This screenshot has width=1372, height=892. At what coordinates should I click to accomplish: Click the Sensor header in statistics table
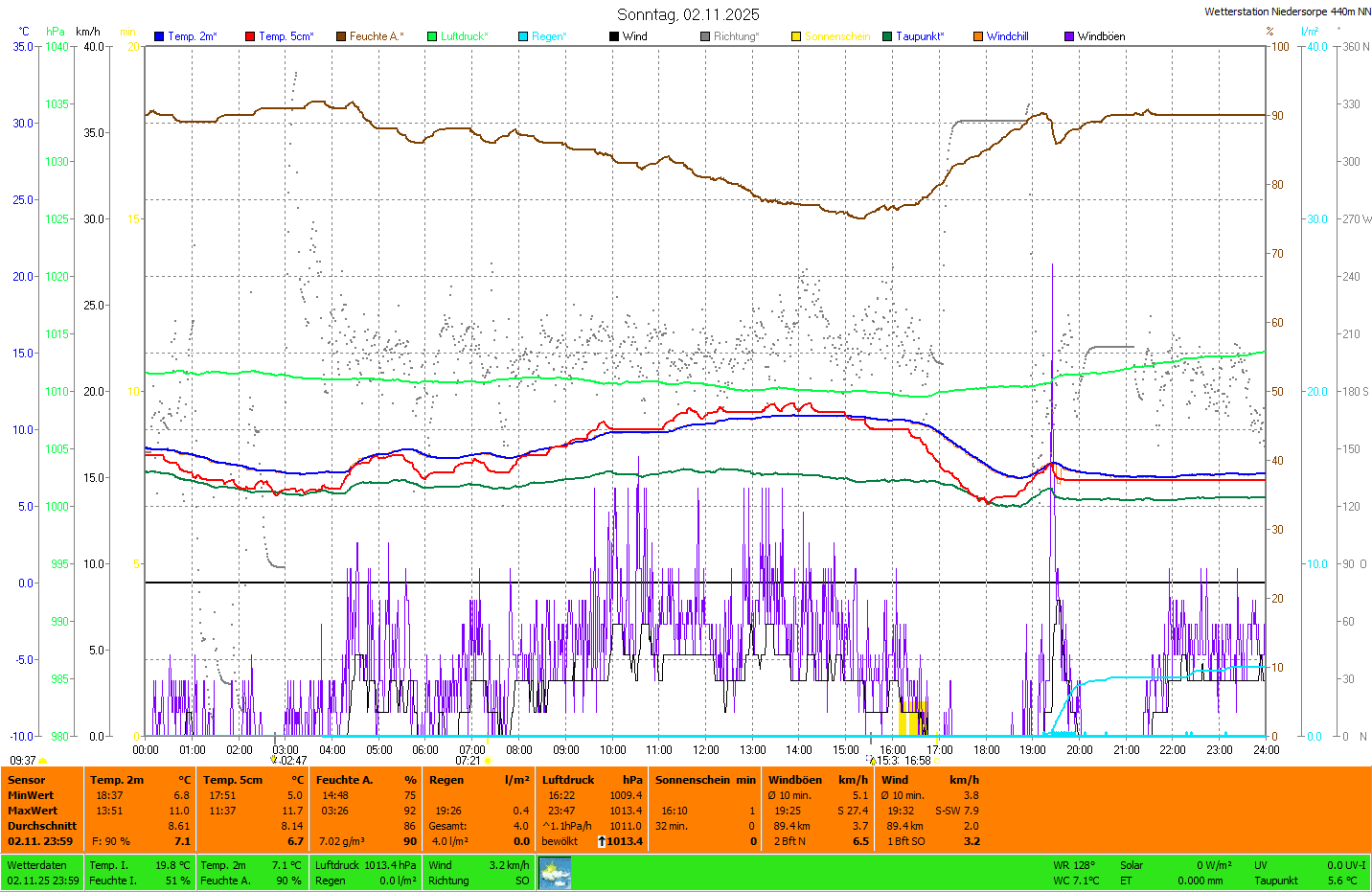(x=27, y=780)
